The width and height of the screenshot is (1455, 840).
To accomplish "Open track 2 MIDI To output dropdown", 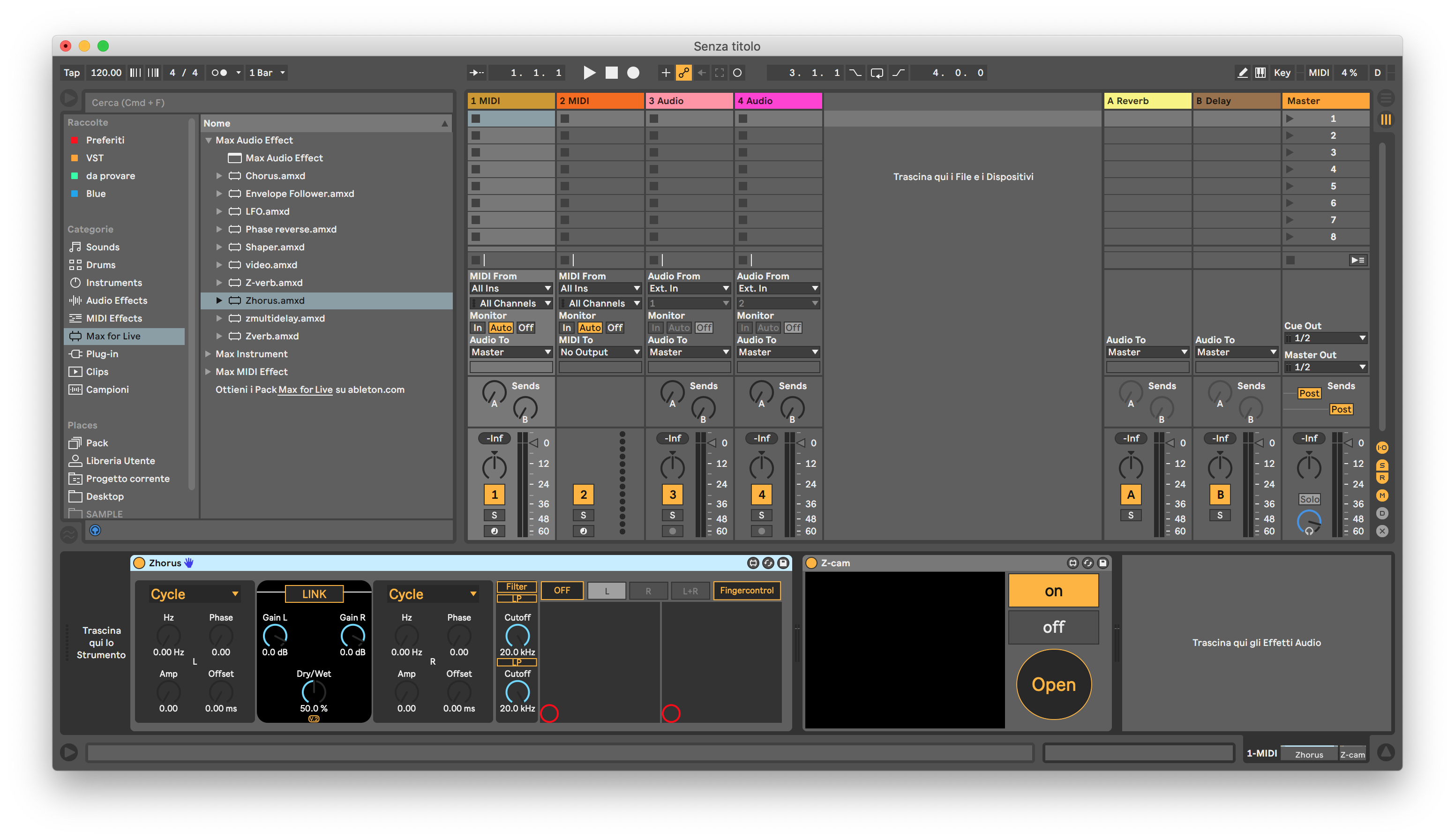I will click(x=600, y=352).
